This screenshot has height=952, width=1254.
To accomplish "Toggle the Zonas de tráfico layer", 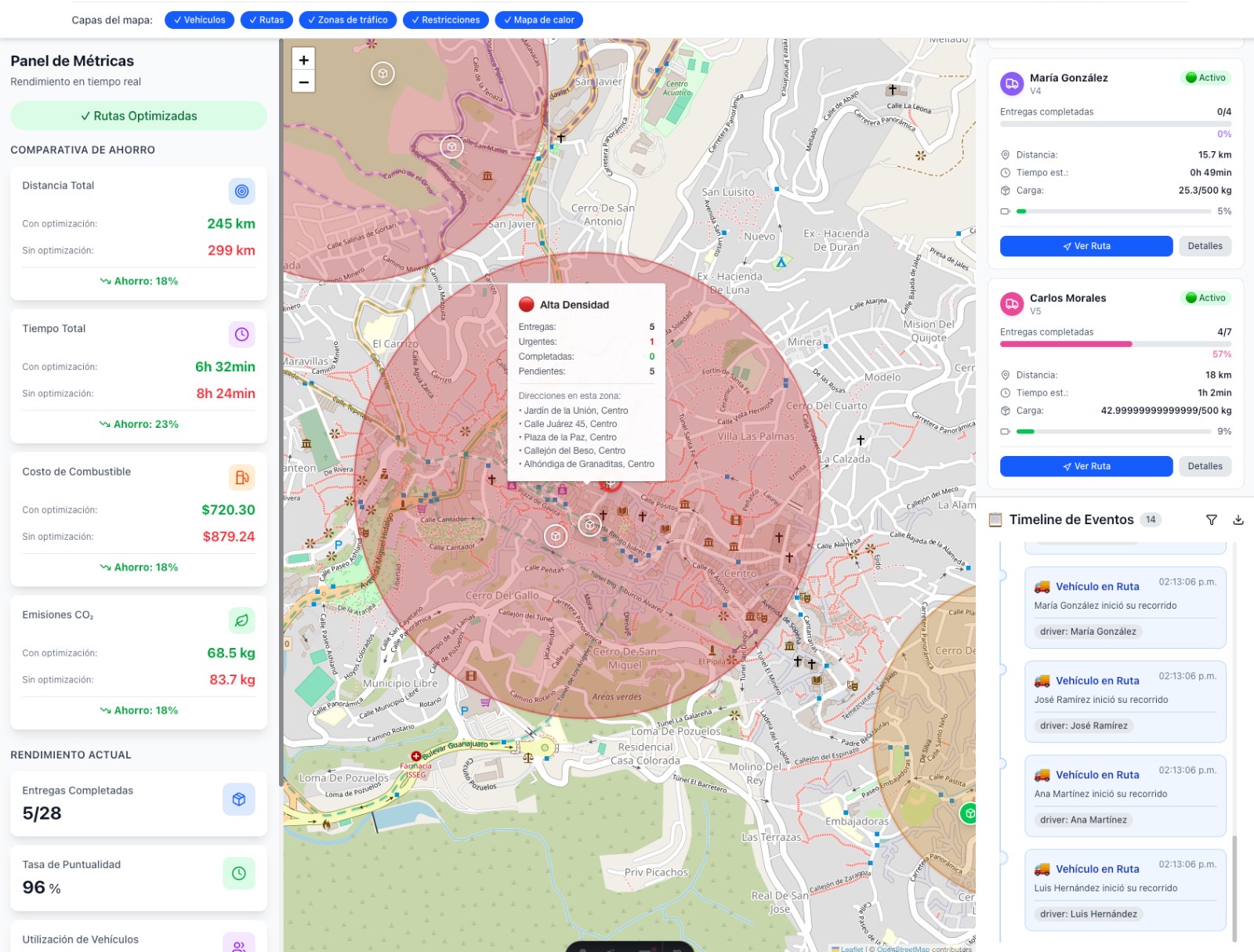I will [x=347, y=20].
